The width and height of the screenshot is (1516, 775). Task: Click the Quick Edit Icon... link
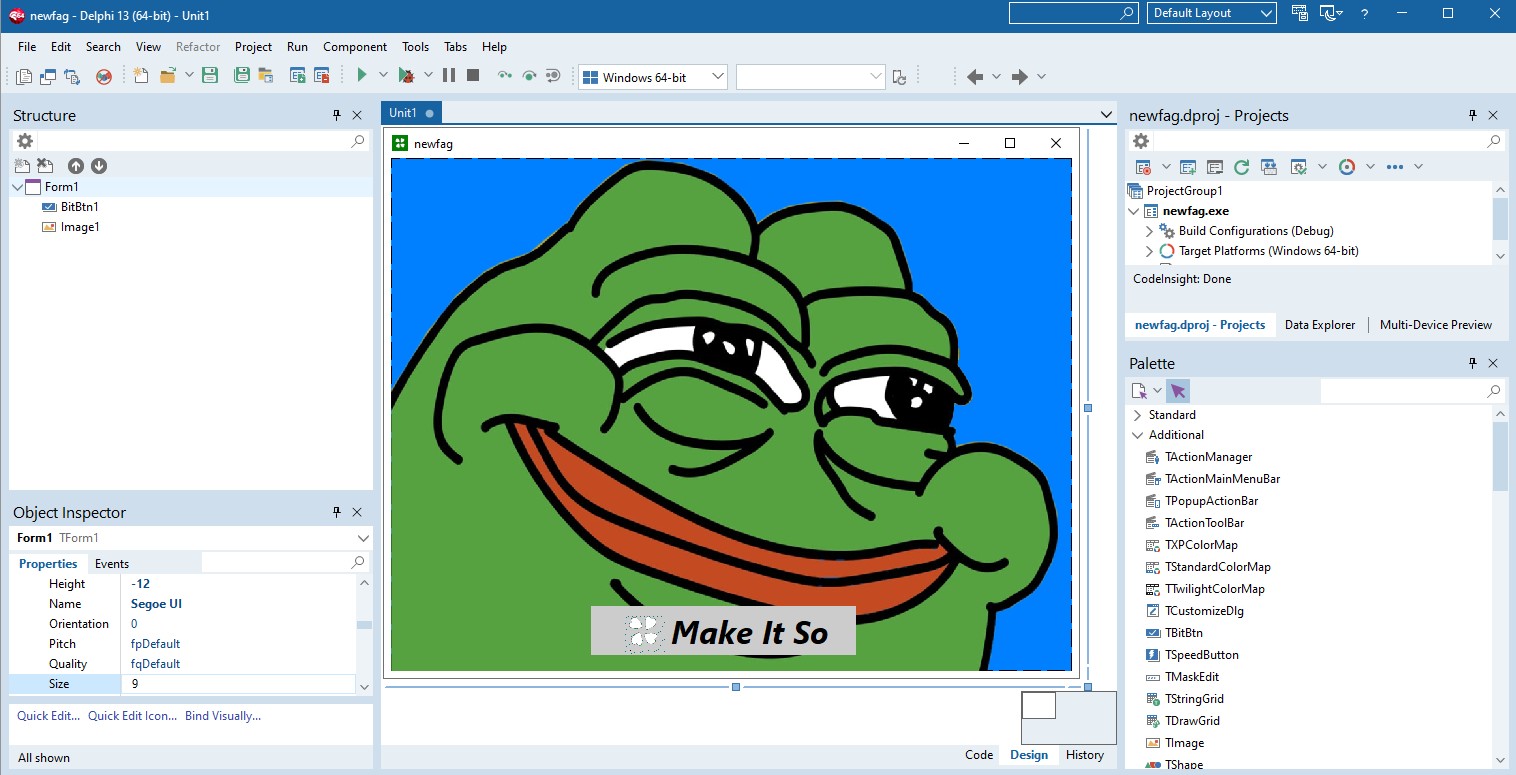[x=133, y=716]
